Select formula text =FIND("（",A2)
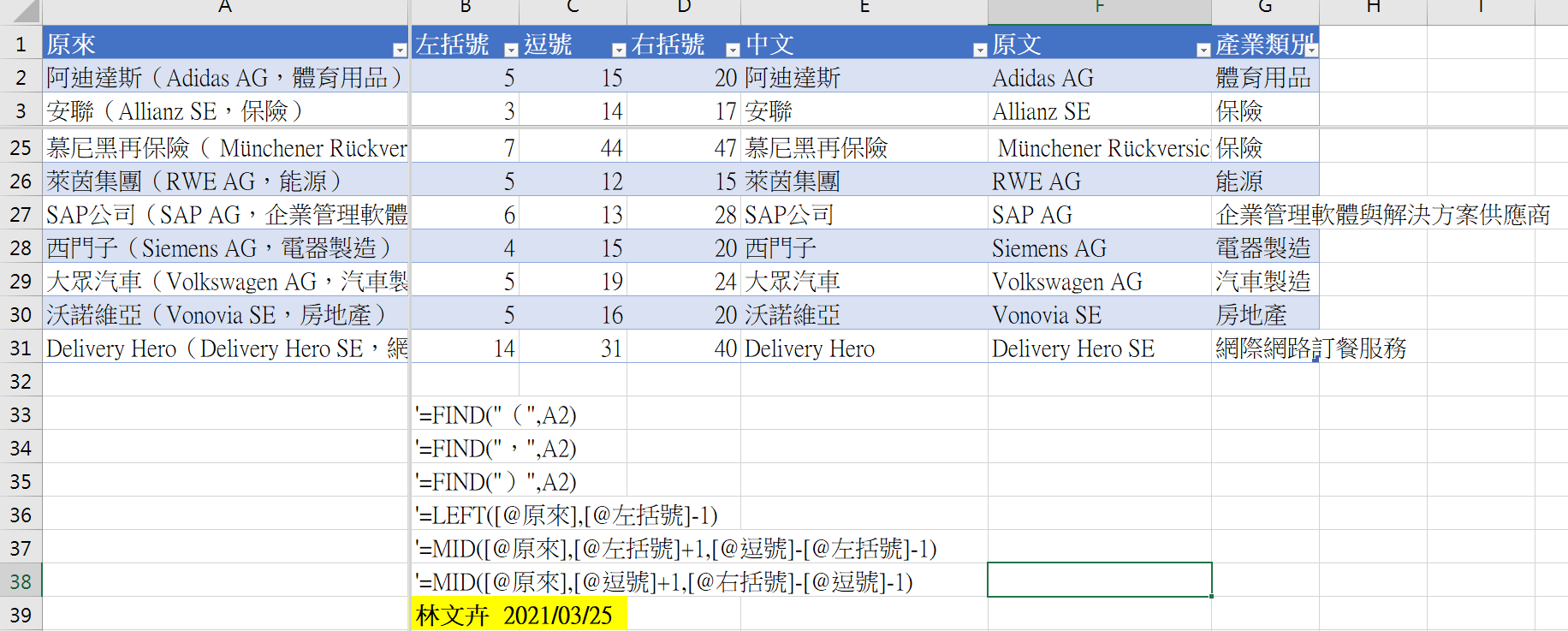Viewport: 1568px width, 631px height. (x=496, y=415)
